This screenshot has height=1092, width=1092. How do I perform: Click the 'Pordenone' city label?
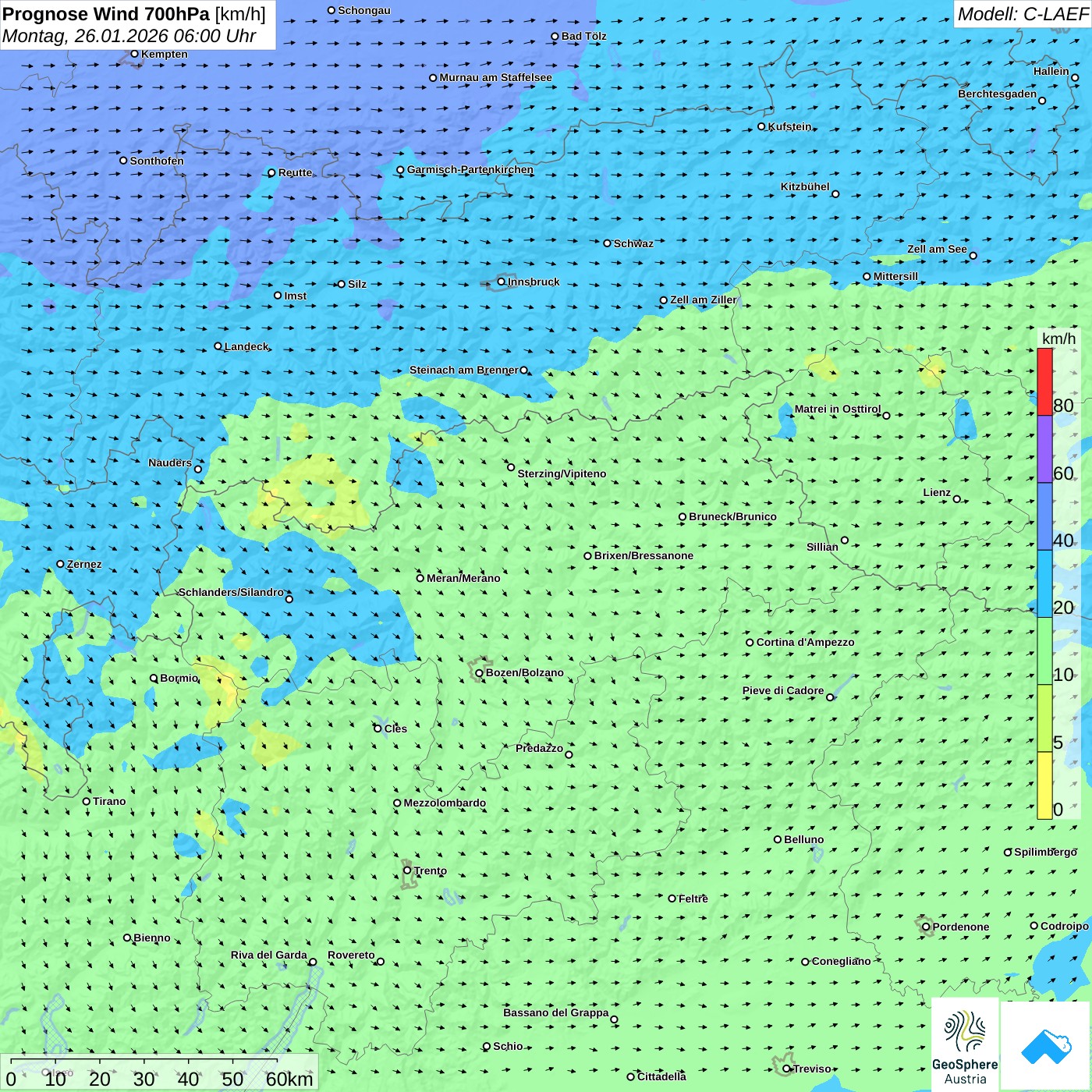[x=961, y=927]
